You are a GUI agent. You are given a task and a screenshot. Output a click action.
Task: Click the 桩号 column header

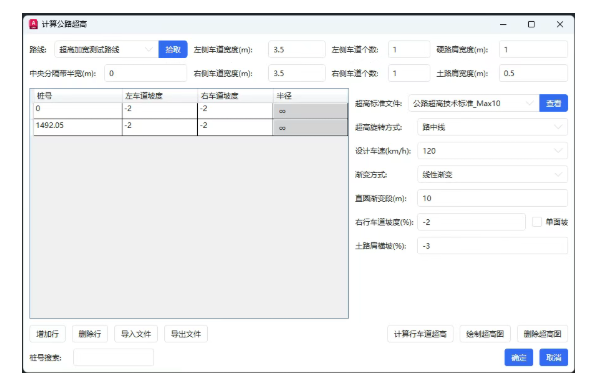click(78, 95)
